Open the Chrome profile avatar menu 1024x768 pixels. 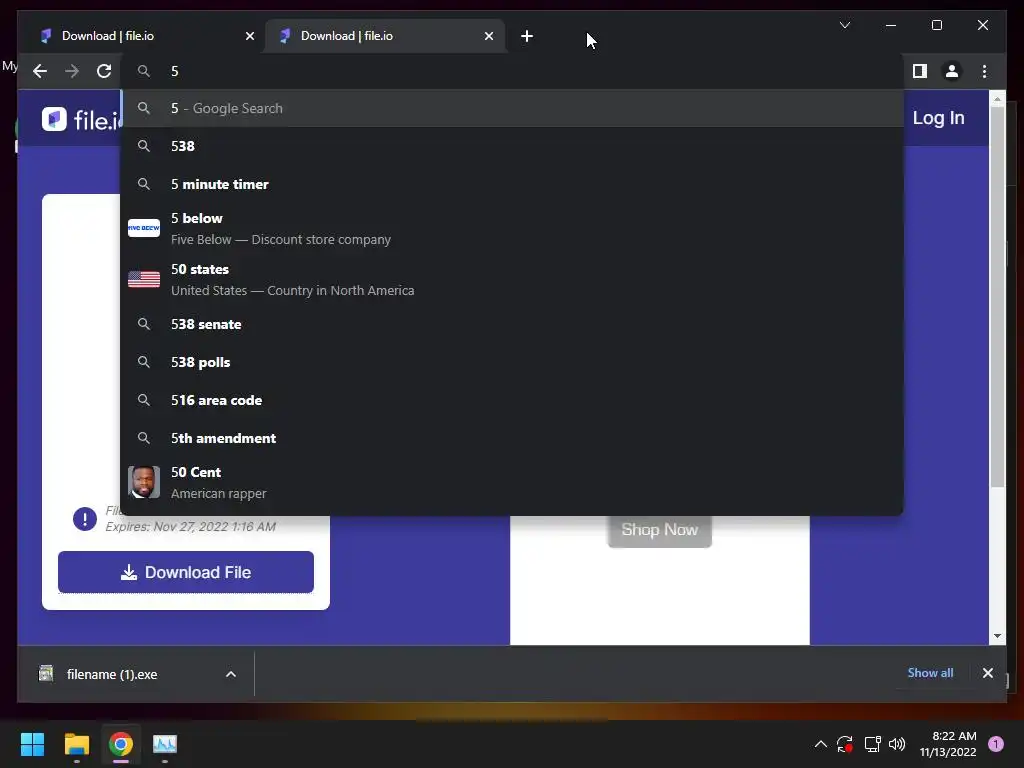[x=952, y=71]
